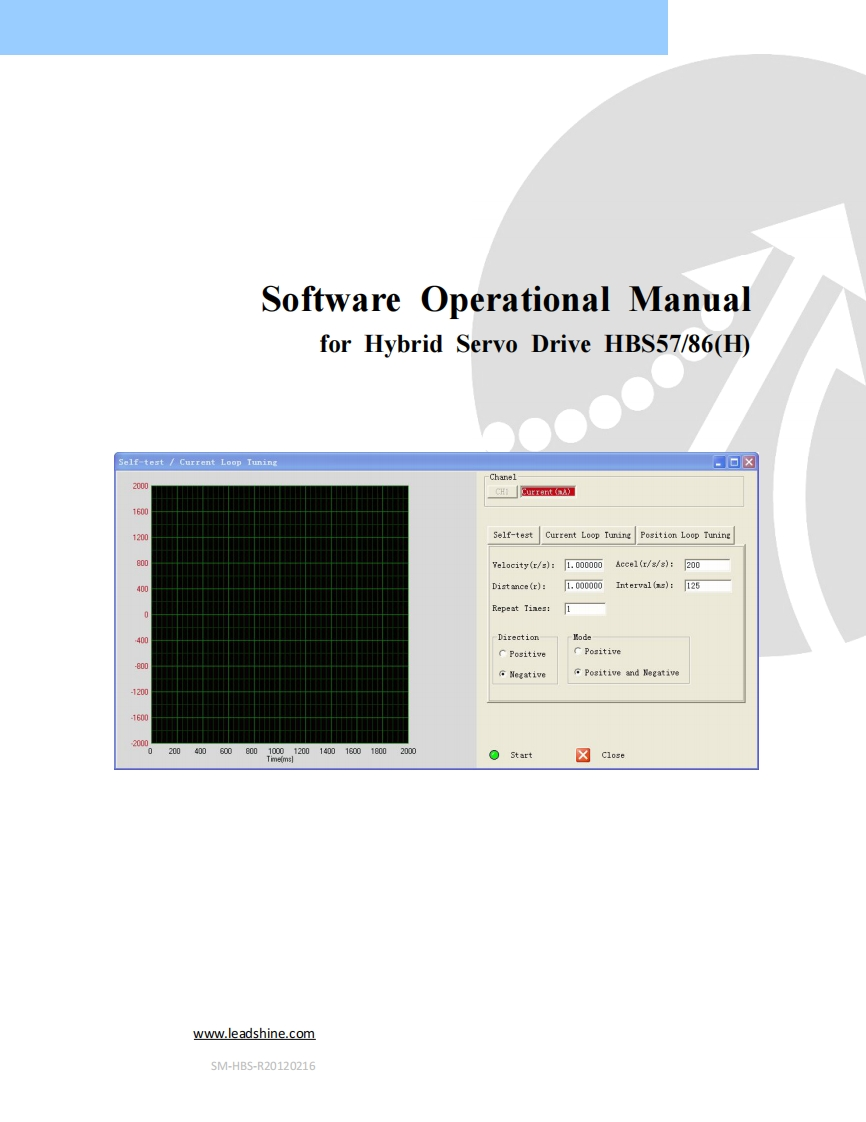
Task: Switch to the Current Loop Tuning tab
Action: [x=588, y=535]
